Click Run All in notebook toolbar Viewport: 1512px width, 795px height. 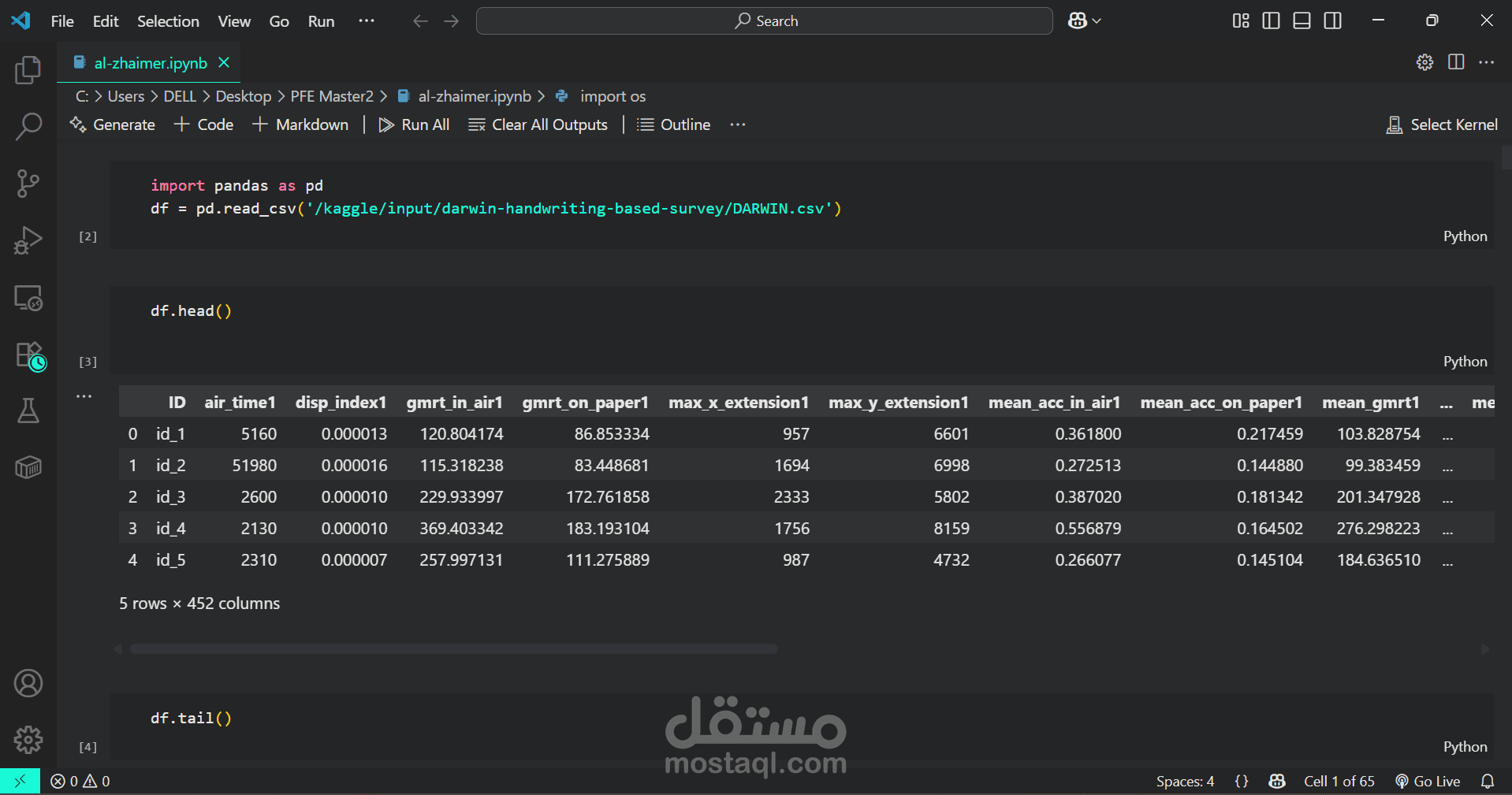point(414,124)
